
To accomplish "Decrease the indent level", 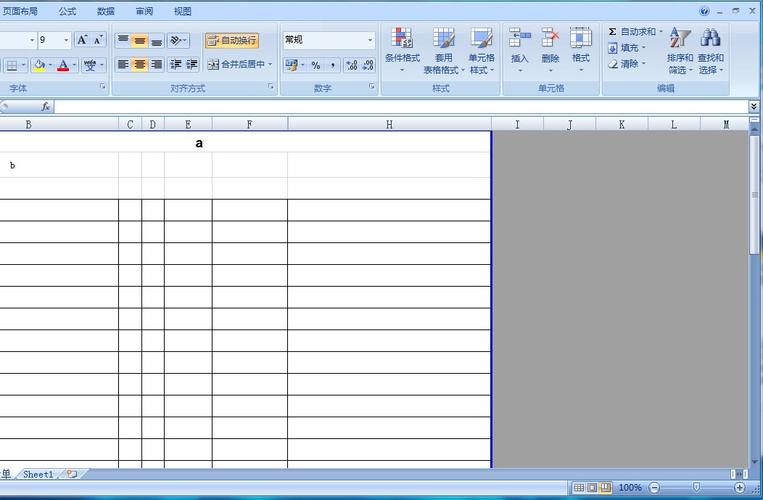I will point(175,64).
